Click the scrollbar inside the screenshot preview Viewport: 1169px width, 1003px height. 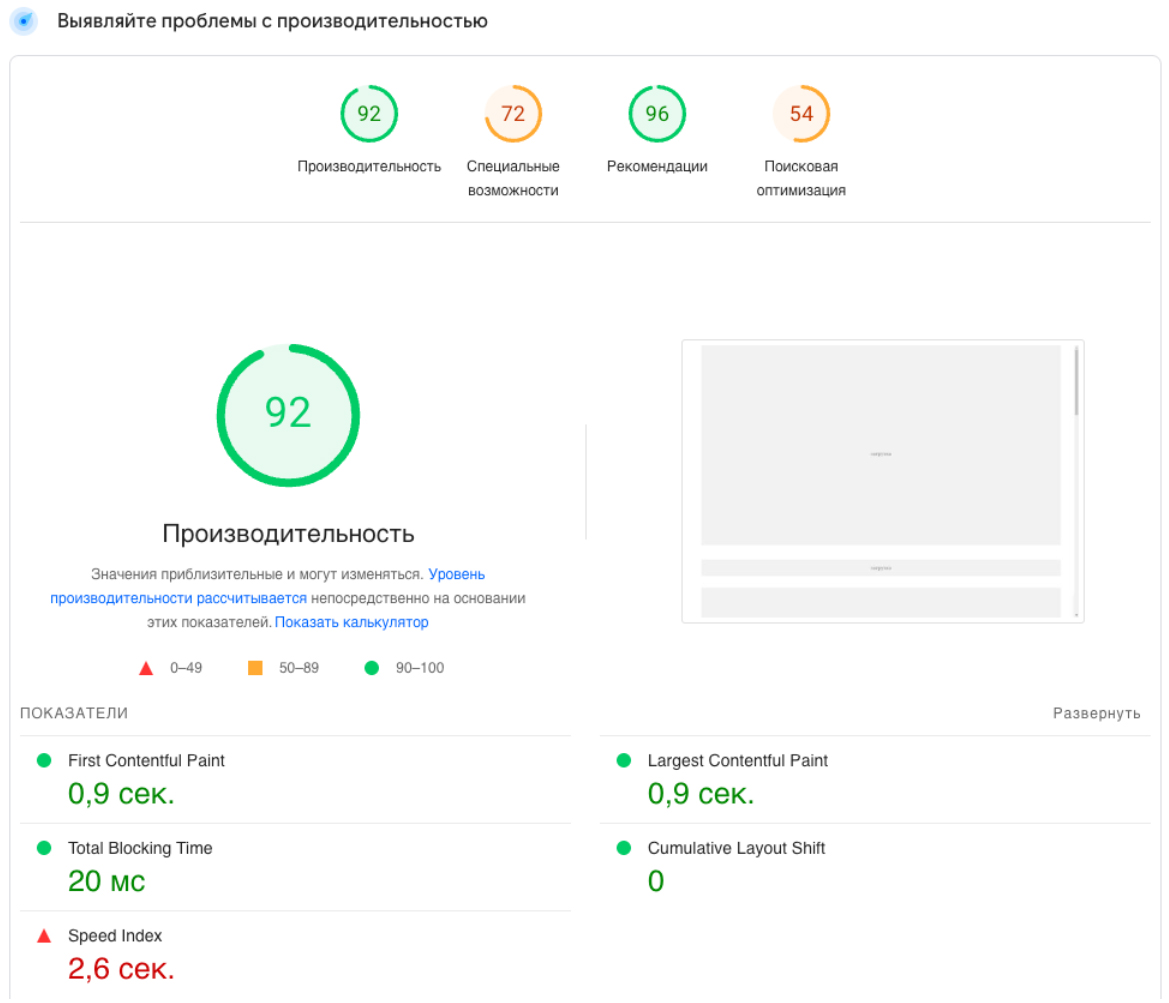pyautogui.click(x=1076, y=382)
